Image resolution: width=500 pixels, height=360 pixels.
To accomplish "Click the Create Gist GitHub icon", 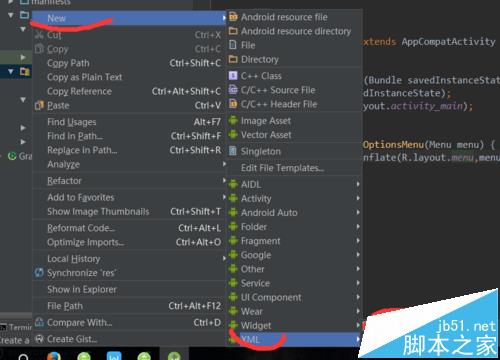I will [x=39, y=339].
